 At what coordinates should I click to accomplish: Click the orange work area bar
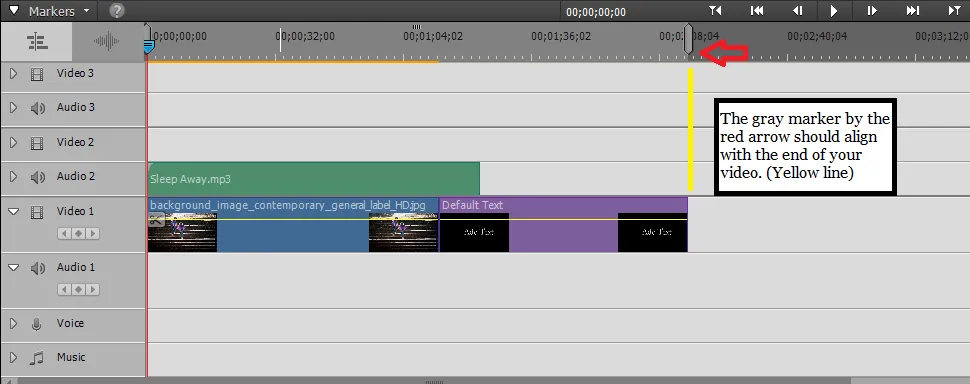coord(293,61)
